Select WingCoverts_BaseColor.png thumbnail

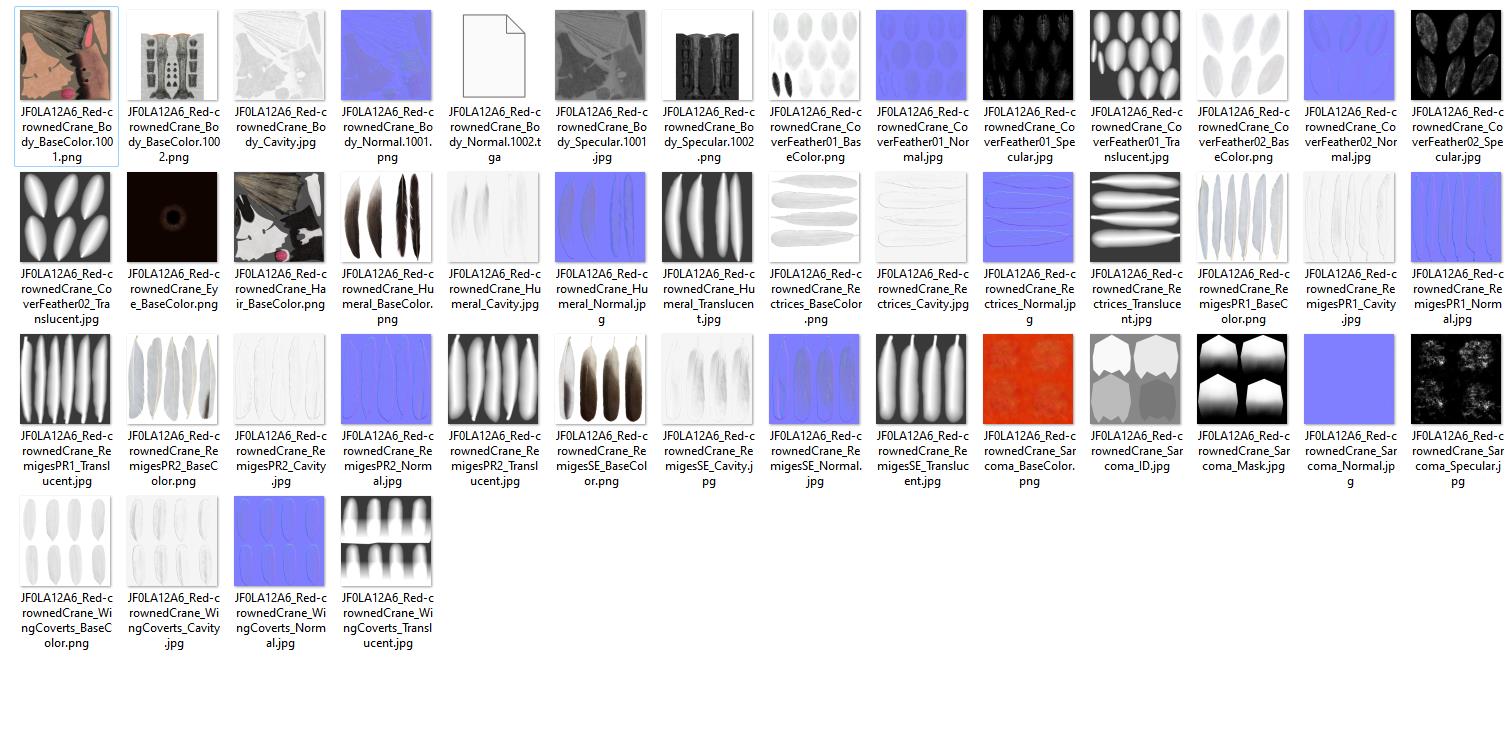pyautogui.click(x=66, y=541)
